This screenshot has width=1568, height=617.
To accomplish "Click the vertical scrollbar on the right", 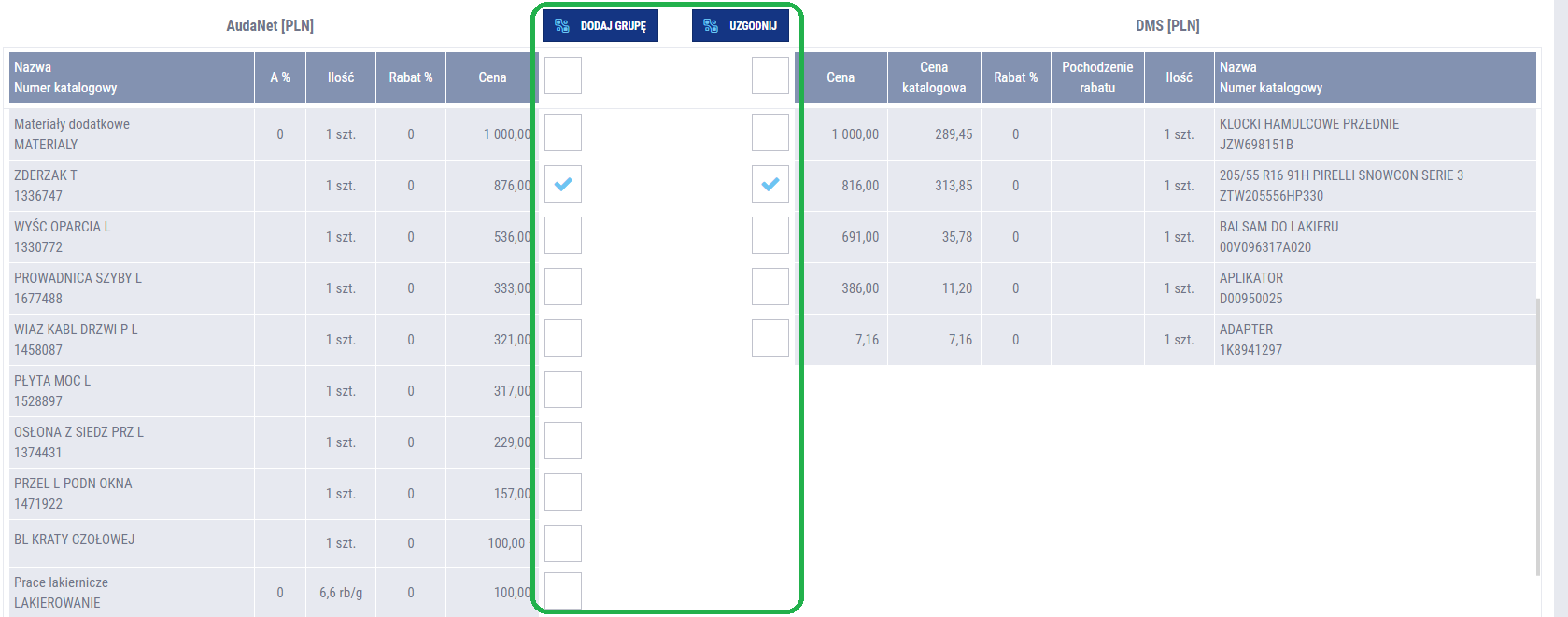I will pos(1538,437).
